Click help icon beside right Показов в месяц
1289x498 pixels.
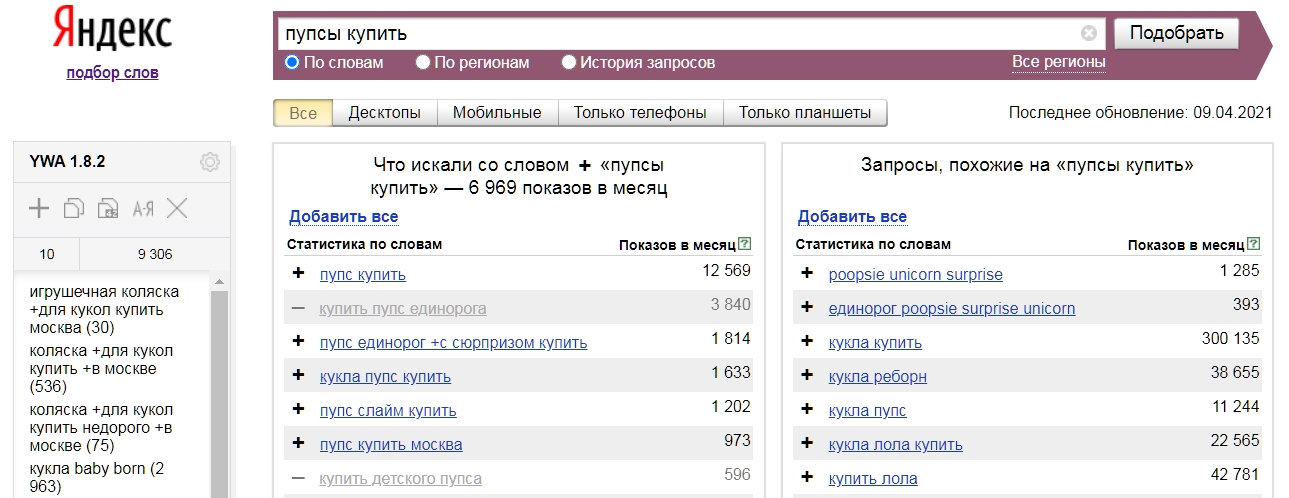point(1254,244)
